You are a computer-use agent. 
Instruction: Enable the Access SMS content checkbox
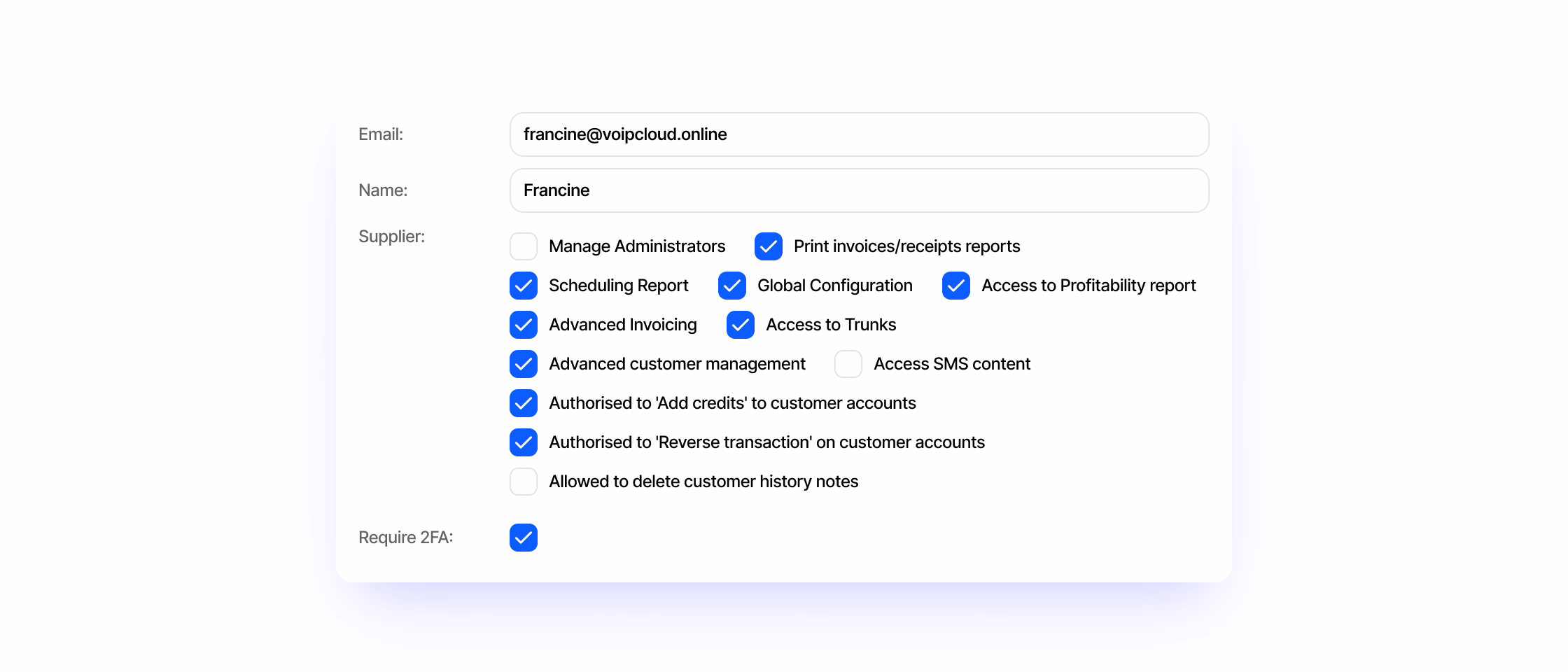tap(848, 364)
